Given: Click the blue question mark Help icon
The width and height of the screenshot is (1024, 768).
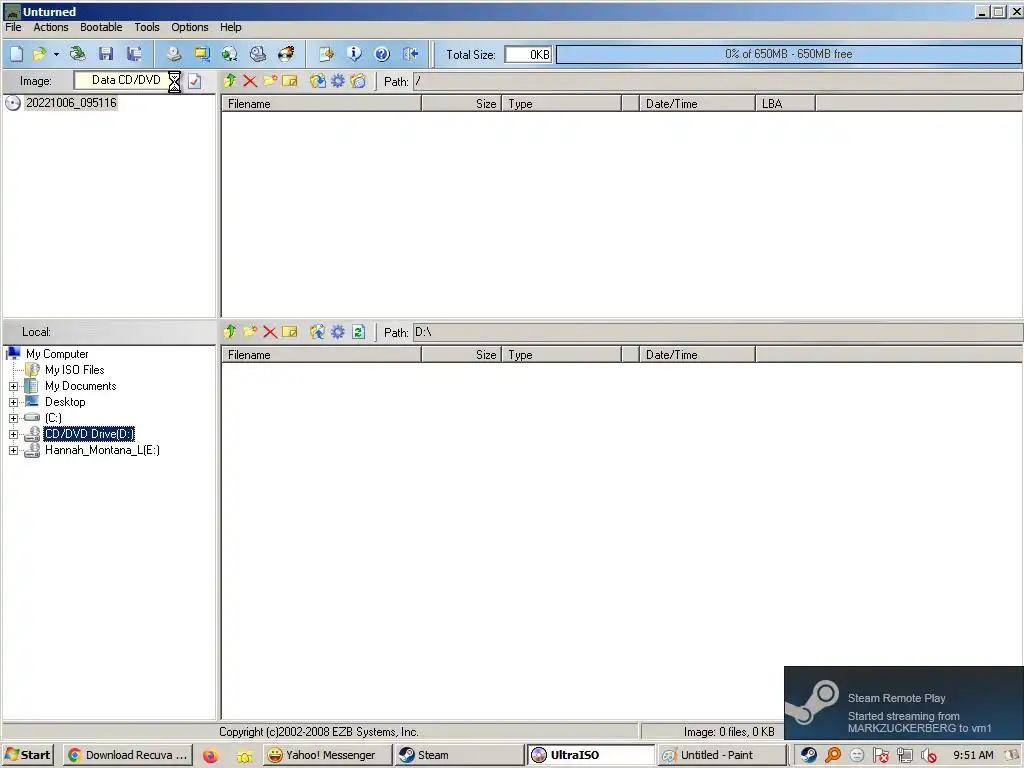Looking at the screenshot, I should point(382,54).
